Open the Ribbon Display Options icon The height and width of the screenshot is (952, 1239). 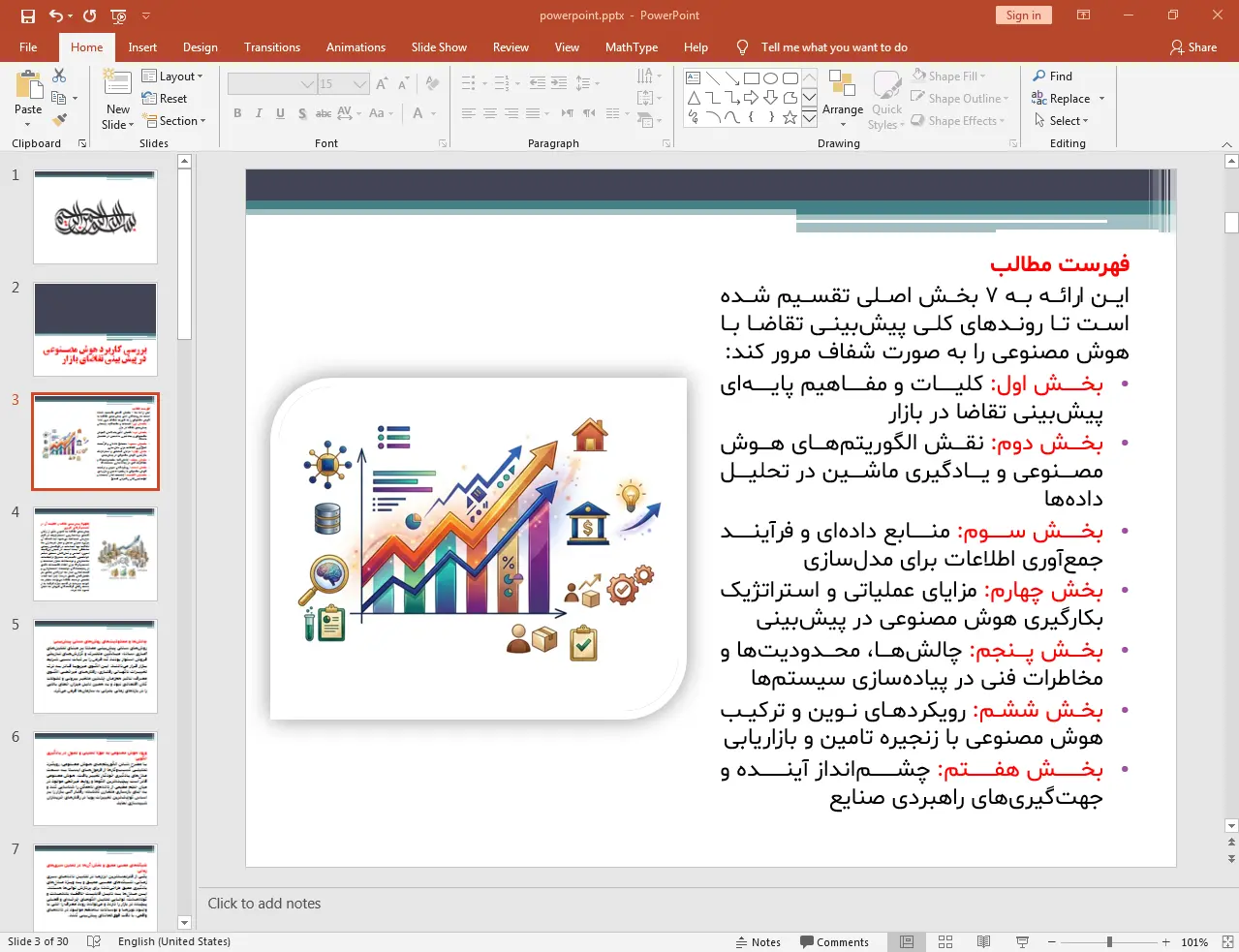coord(1084,15)
